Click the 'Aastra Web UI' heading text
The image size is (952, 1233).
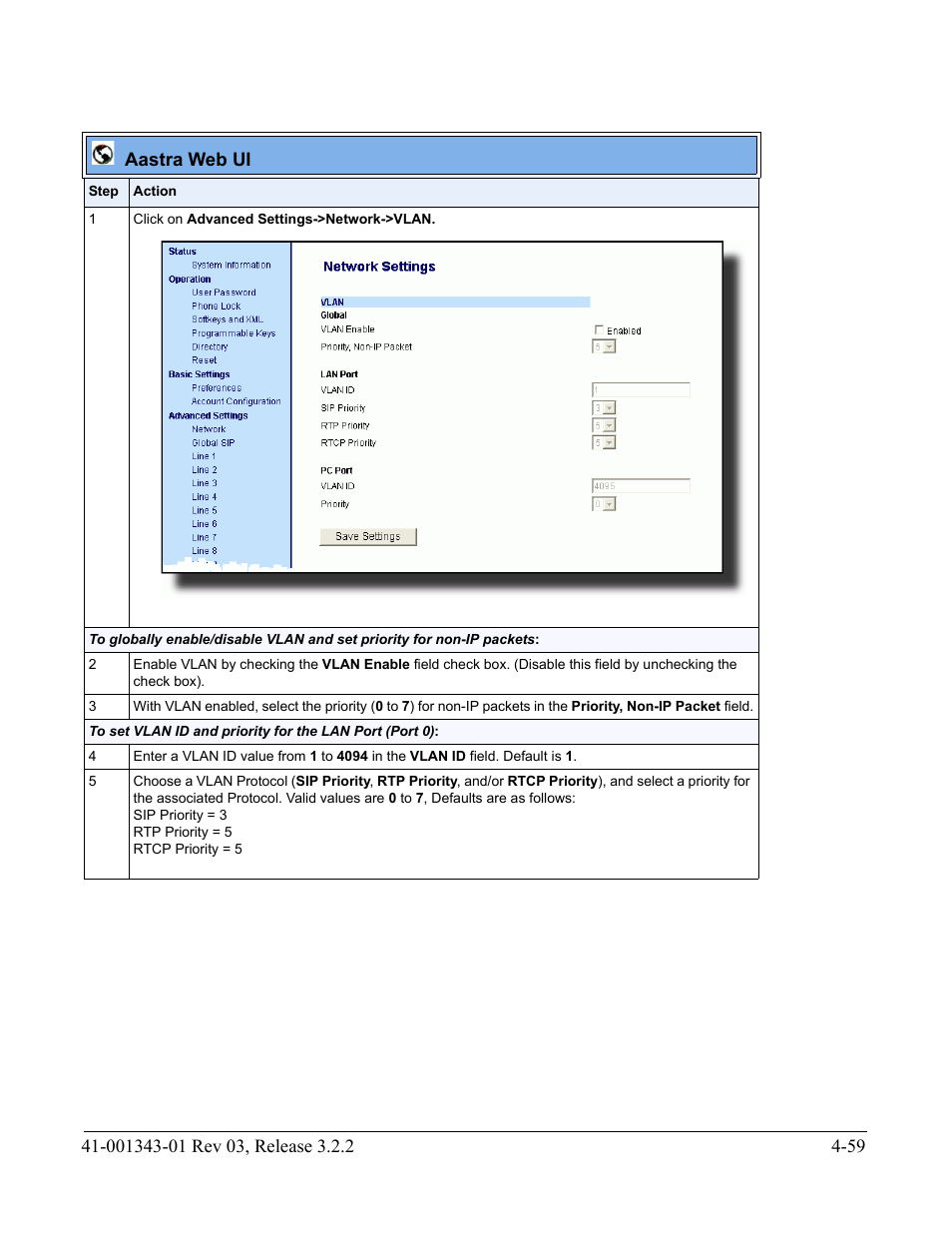tap(188, 160)
